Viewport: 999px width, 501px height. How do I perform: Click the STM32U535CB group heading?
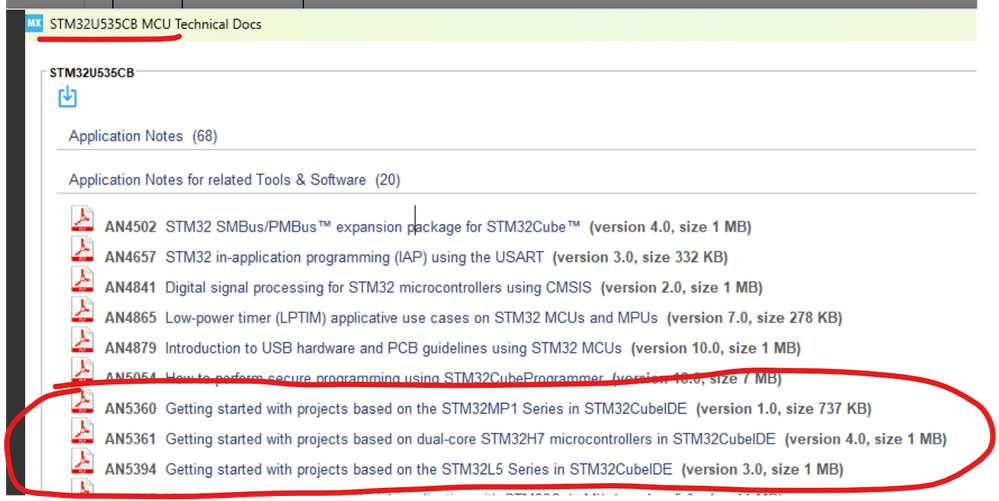tap(92, 73)
